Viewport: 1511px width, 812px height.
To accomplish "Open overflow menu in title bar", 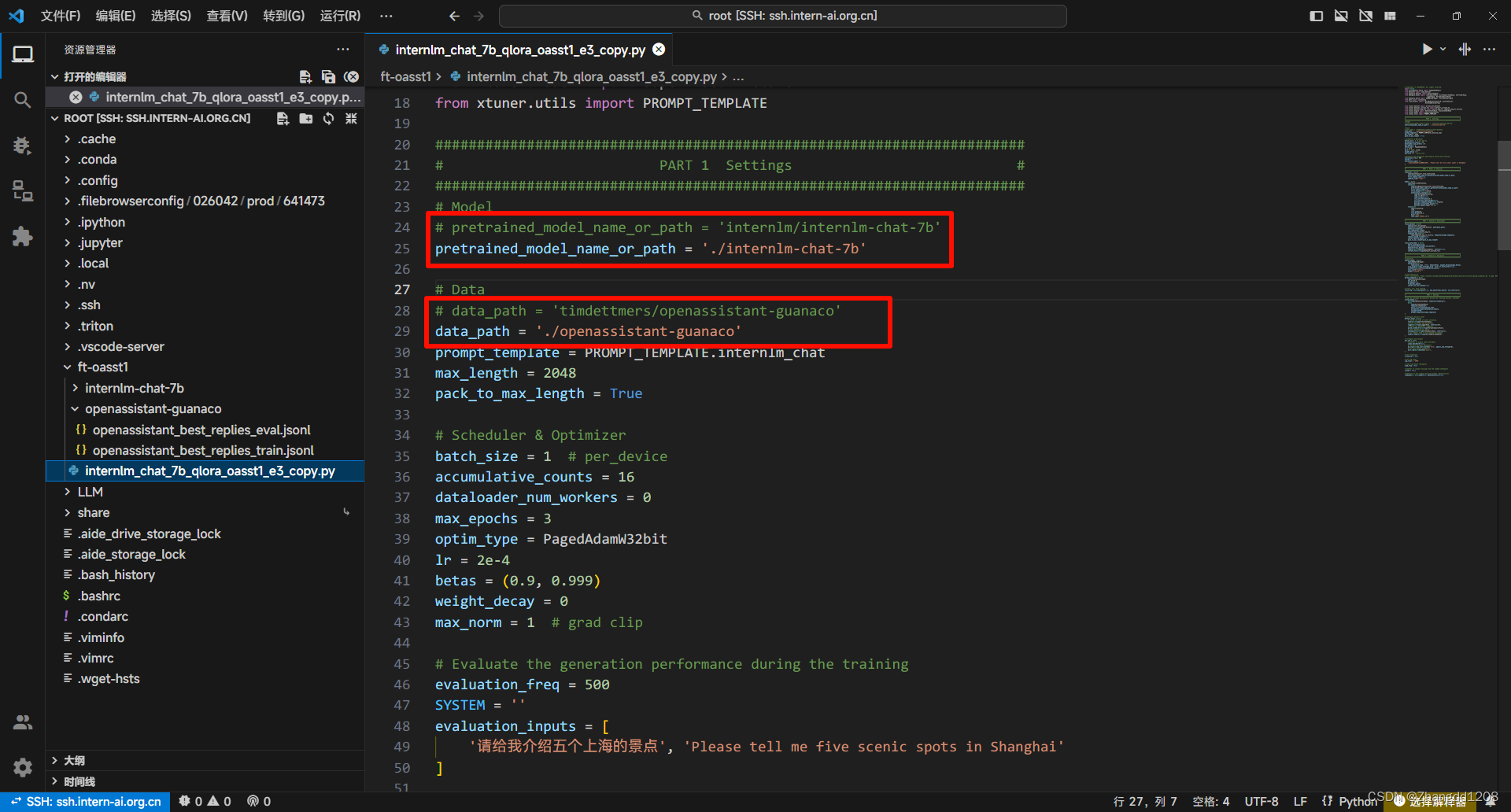I will tap(386, 16).
